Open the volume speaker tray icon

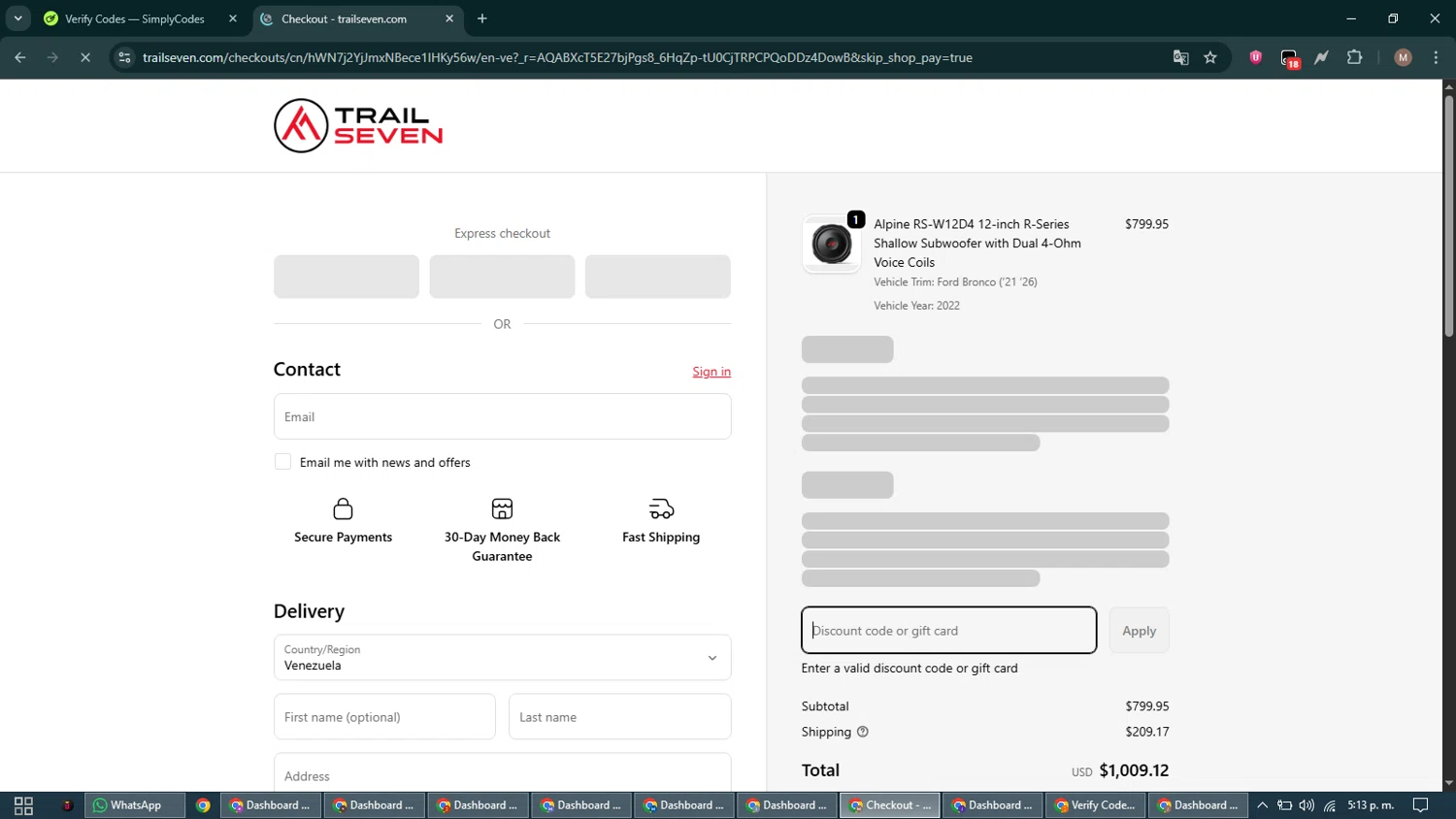pyautogui.click(x=1307, y=805)
